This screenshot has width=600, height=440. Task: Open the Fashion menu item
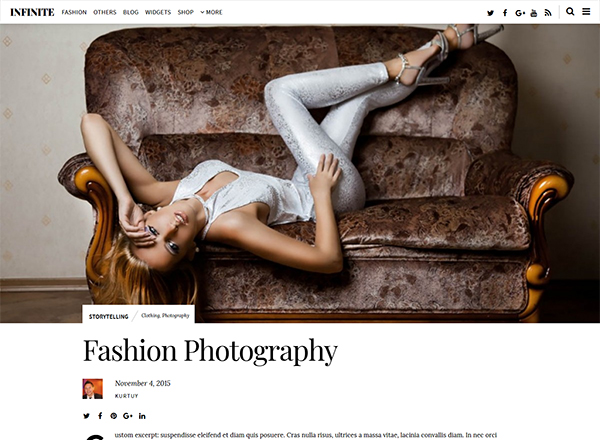(x=74, y=12)
